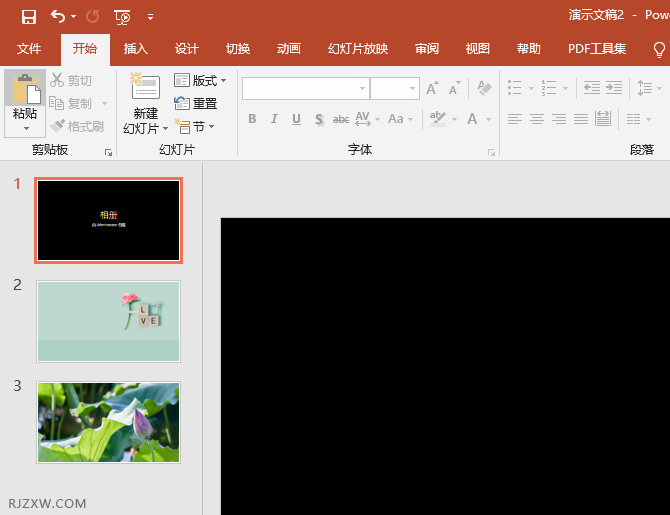Click the Format Painter (格式刷) button

tap(78, 126)
